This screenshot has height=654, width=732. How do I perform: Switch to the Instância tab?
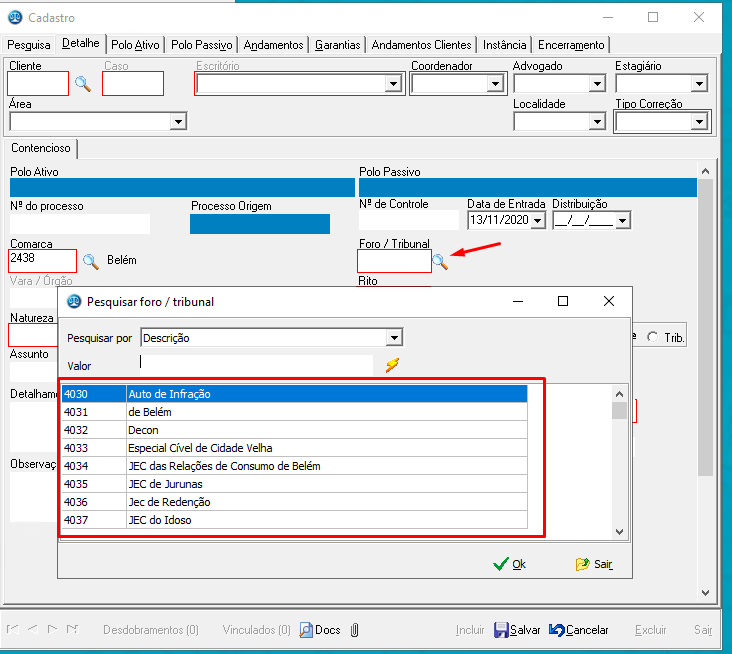click(x=504, y=45)
